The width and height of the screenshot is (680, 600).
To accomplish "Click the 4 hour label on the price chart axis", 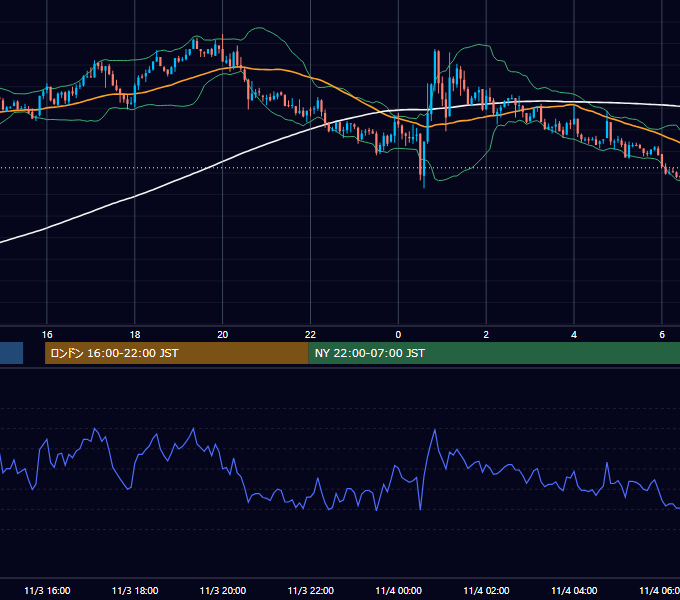I will click(x=574, y=335).
